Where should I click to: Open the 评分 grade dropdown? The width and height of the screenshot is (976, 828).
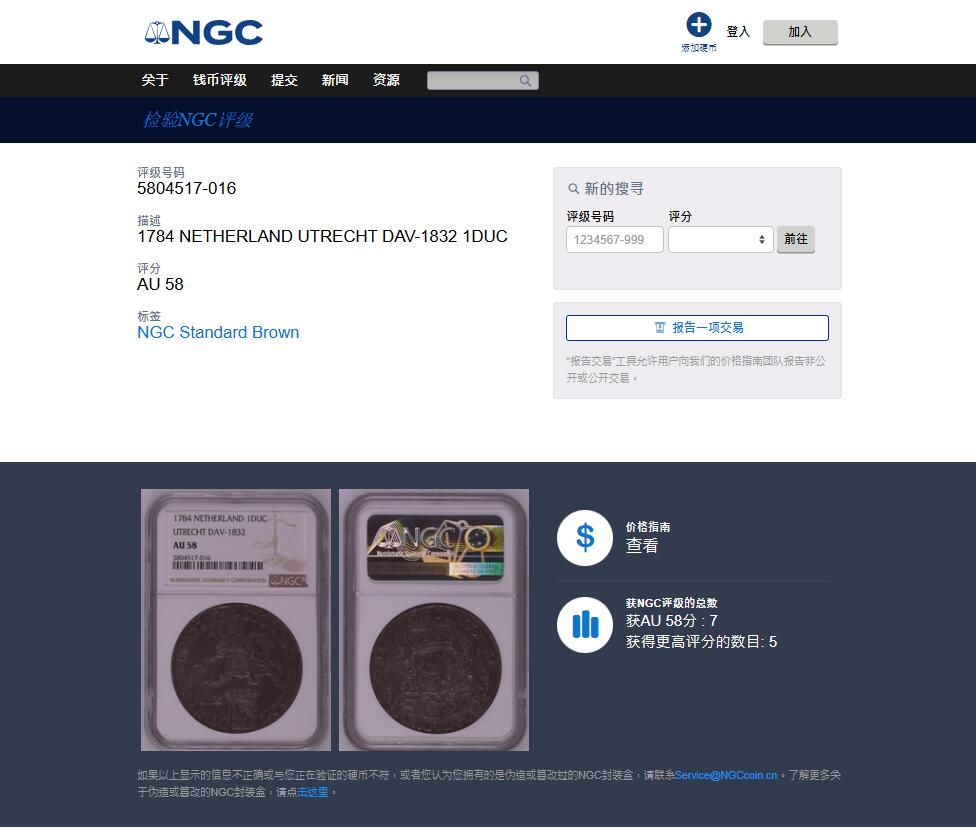[721, 240]
